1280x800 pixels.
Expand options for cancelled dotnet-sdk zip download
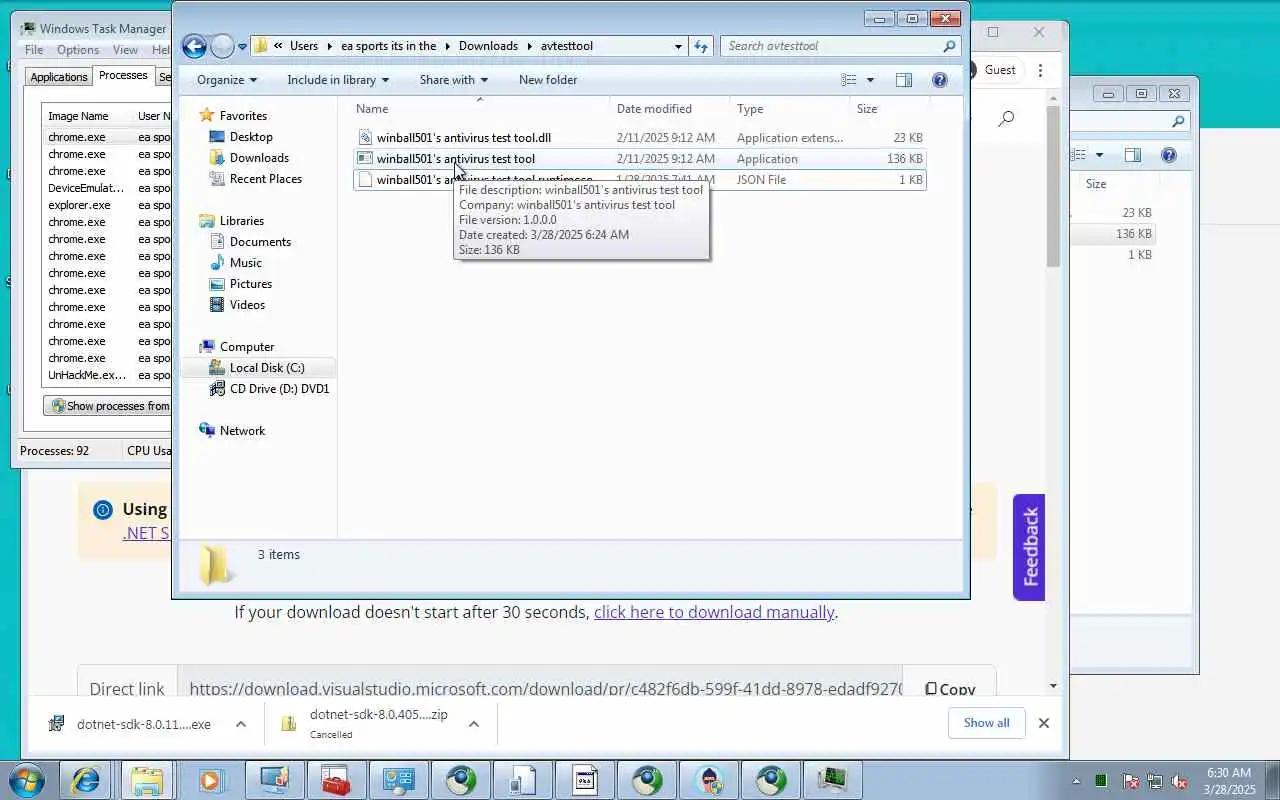474,724
